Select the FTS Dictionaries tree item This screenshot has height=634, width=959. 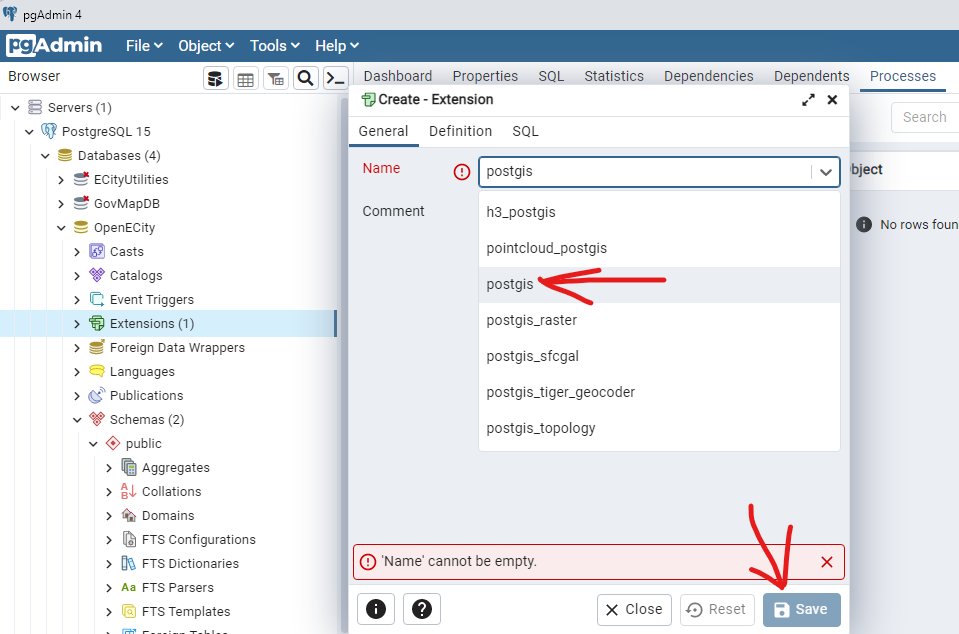190,563
